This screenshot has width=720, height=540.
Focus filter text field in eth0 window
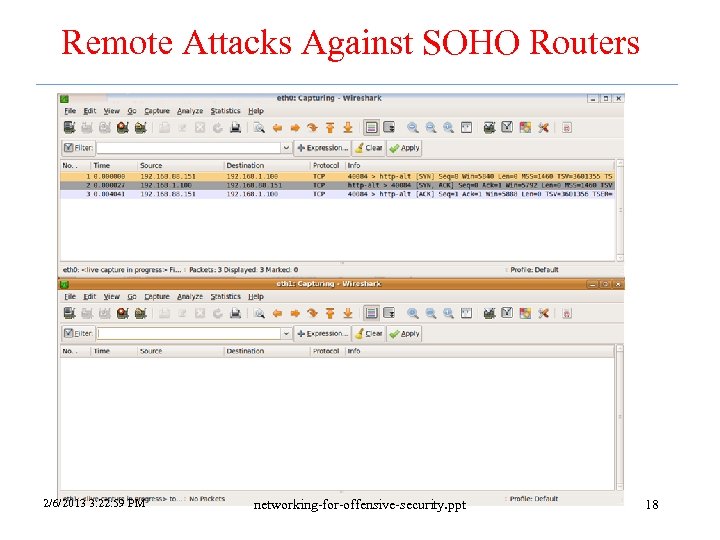(x=188, y=148)
